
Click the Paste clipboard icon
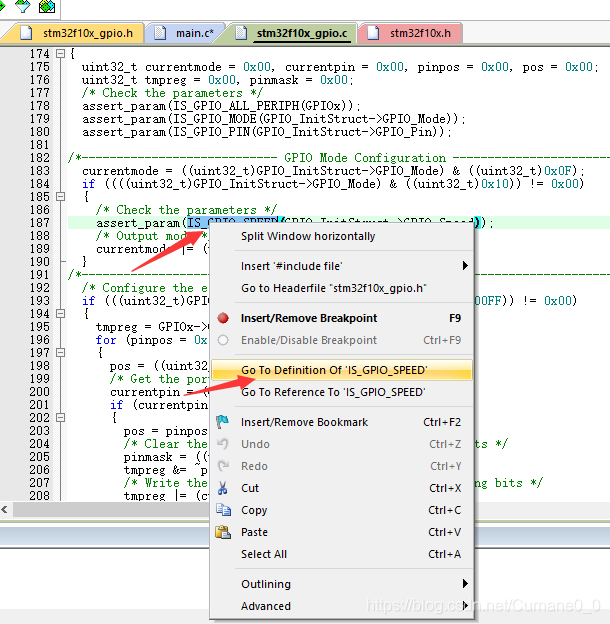click(x=223, y=532)
